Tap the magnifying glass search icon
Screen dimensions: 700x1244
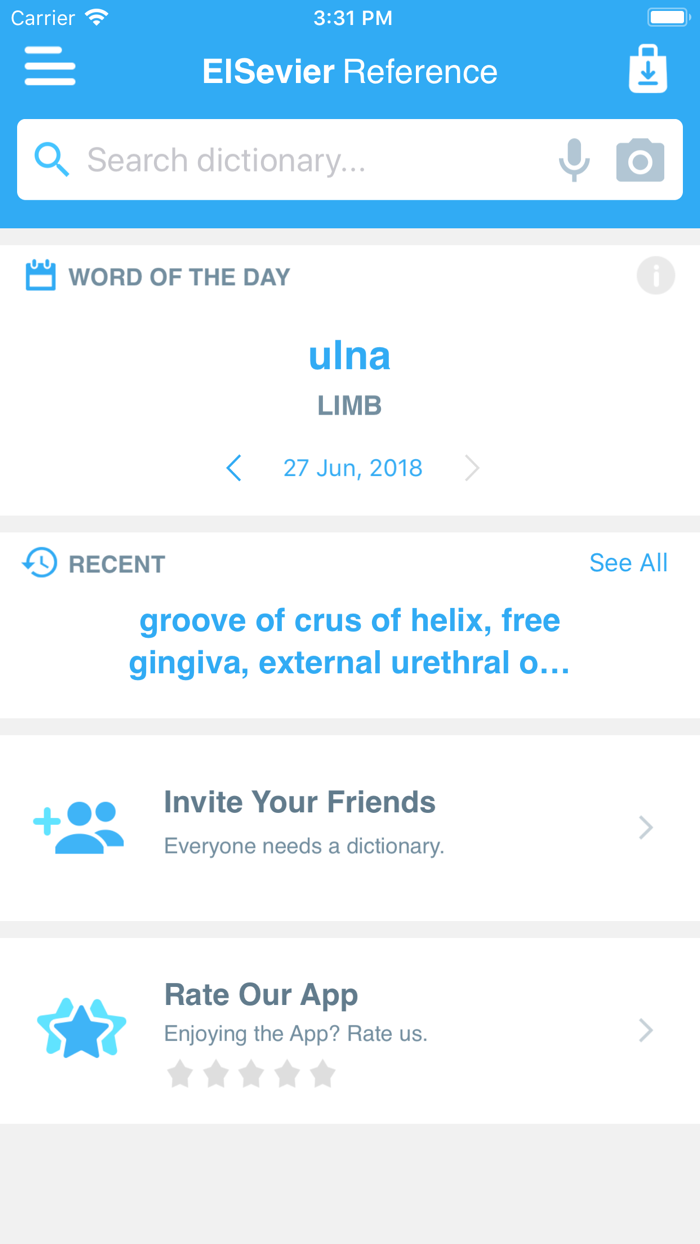pos(52,160)
